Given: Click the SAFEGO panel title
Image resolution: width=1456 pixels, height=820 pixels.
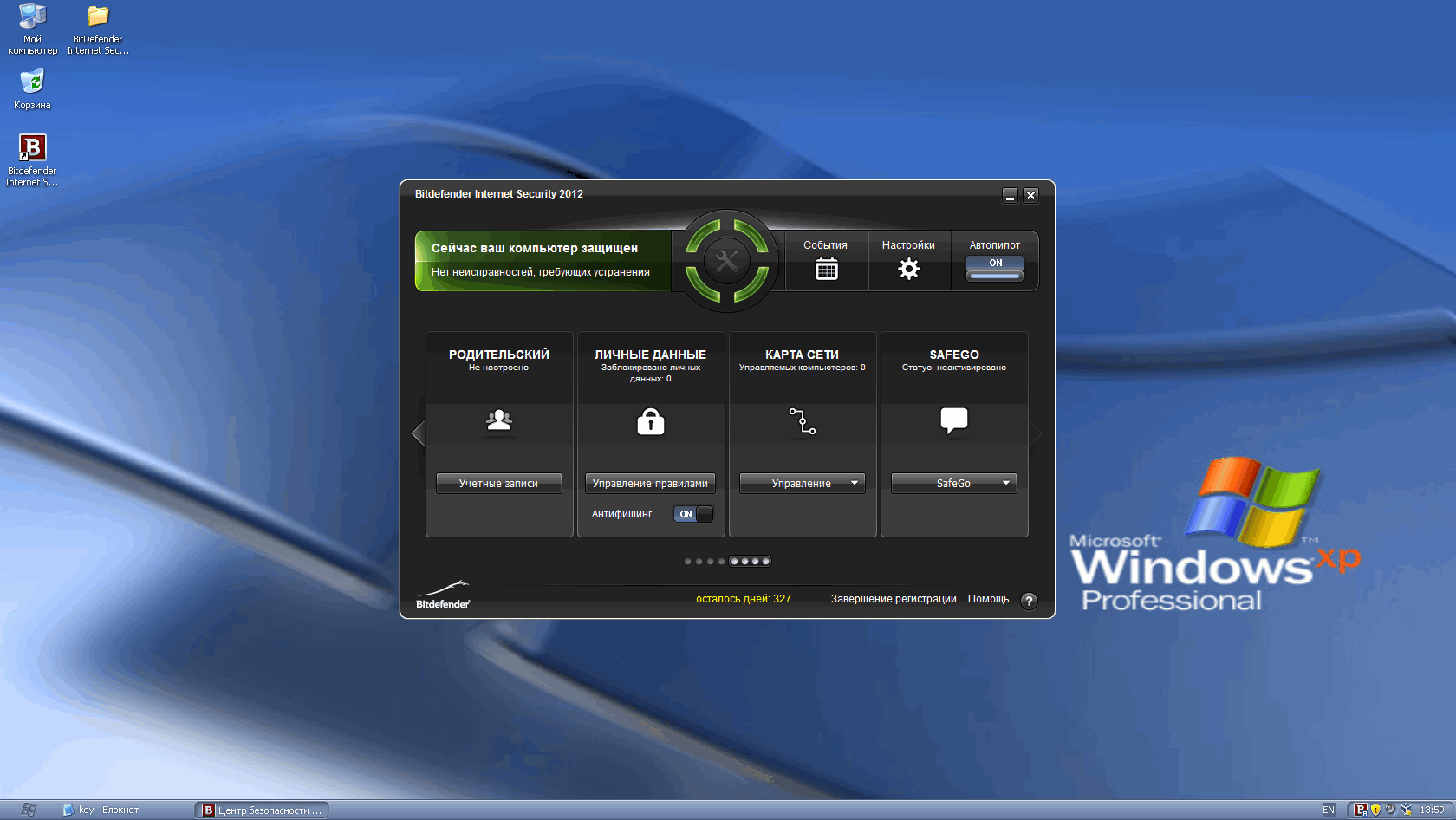Looking at the screenshot, I should pyautogui.click(x=954, y=355).
